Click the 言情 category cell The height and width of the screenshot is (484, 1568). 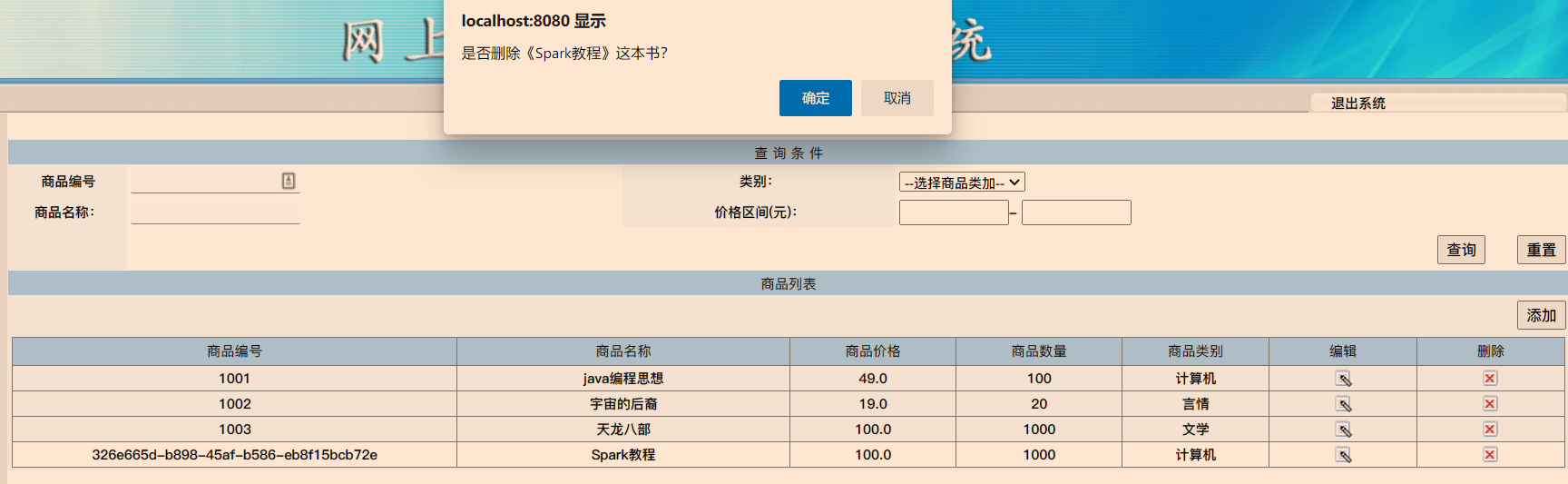click(x=1195, y=404)
